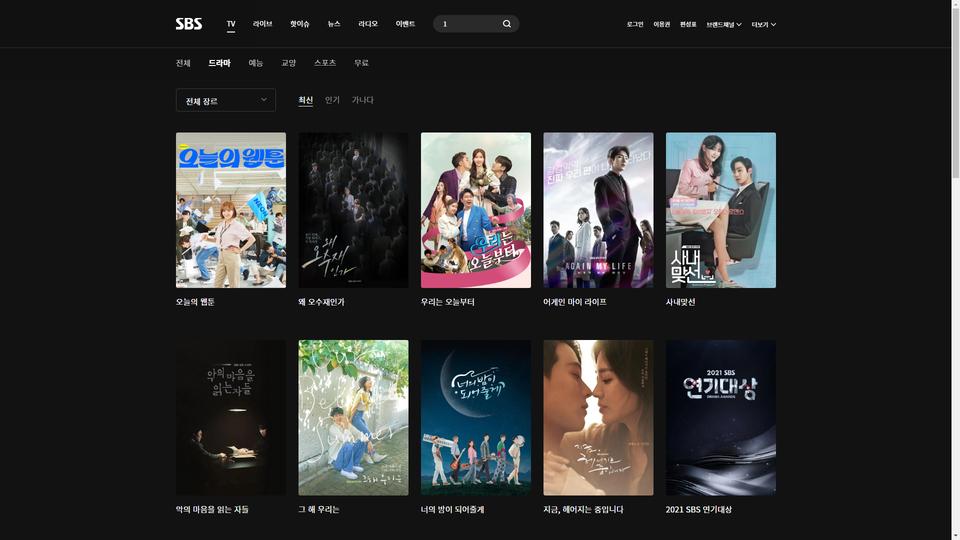Click the 왜 오수재인가 title text
960x540 pixels.
(x=321, y=302)
